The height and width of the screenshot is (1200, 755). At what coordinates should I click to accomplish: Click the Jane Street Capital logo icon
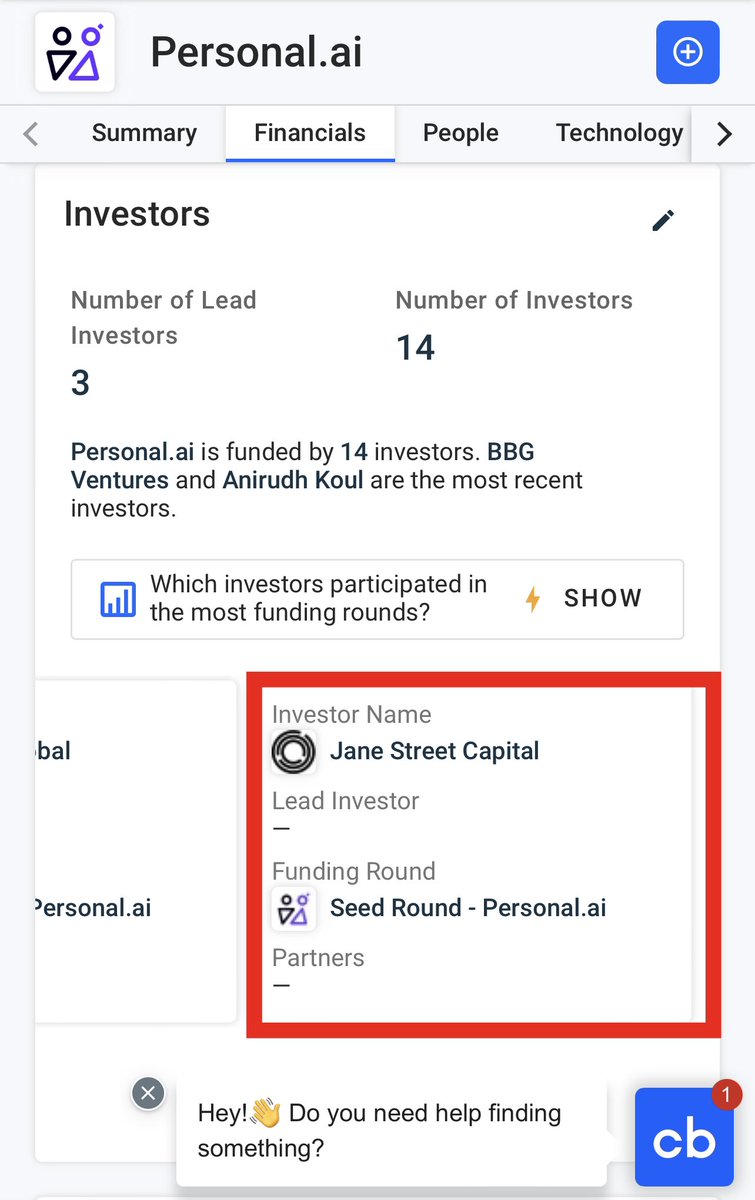[294, 752]
